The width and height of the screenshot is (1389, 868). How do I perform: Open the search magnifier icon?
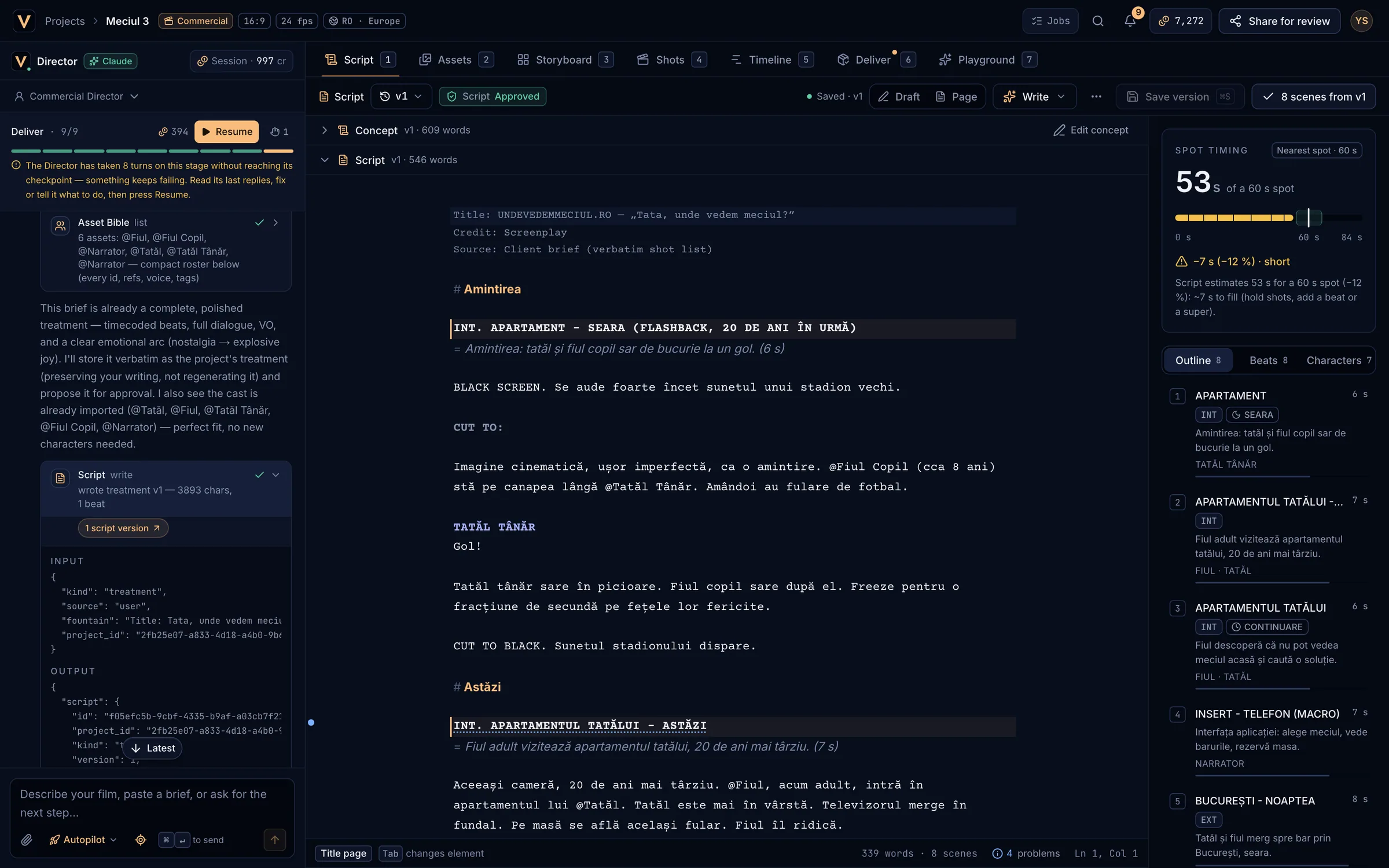(1097, 21)
